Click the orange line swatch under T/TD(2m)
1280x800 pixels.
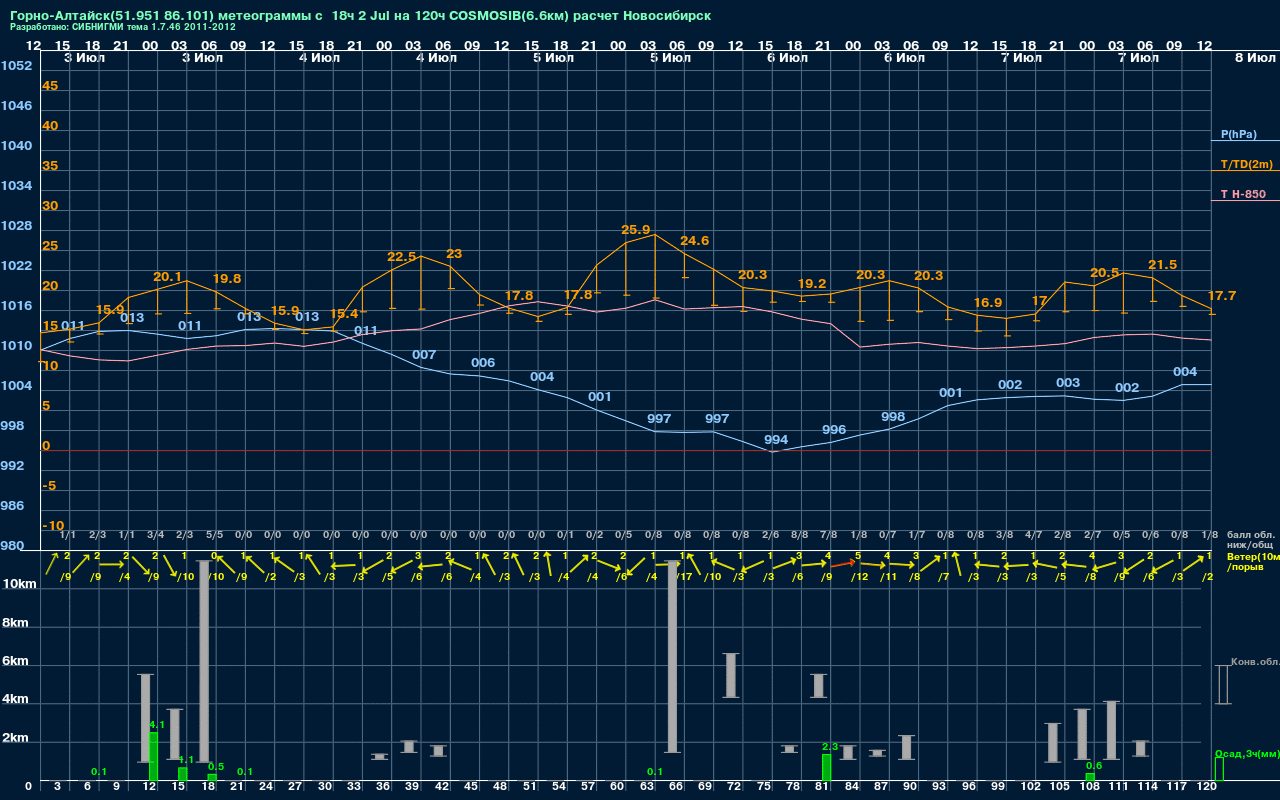click(x=1245, y=171)
